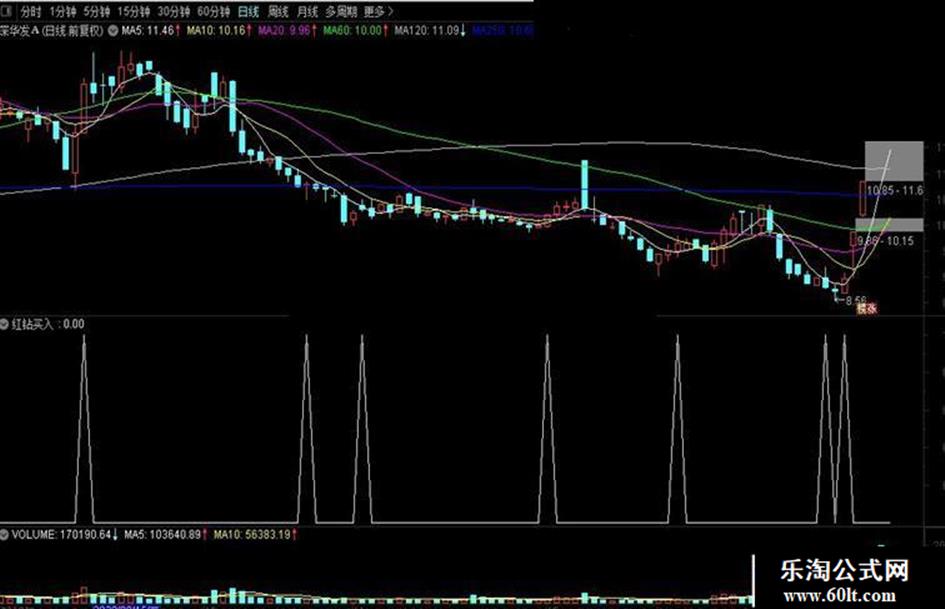Image resolution: width=945 pixels, height=609 pixels.
Task: Open the main chart indicator dropdown beside 前复权
Action: [x=113, y=30]
